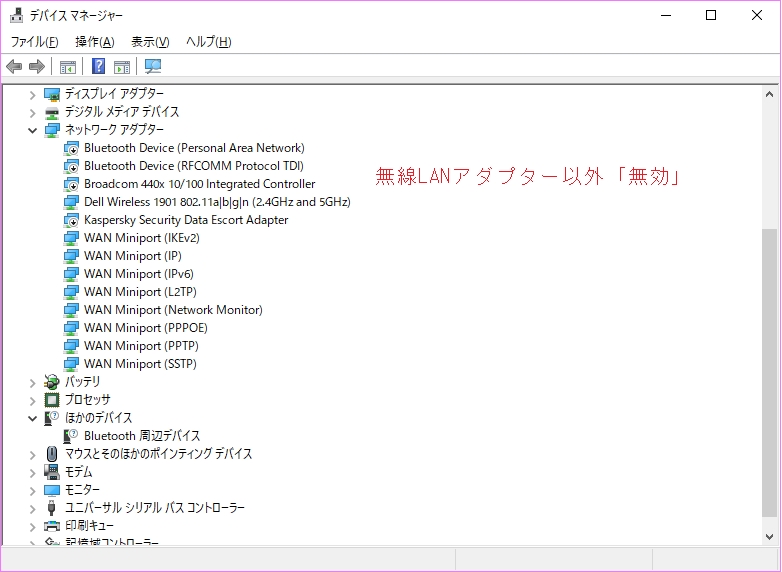Select Dell Wireless 1901 802.11a|b|g|n adapter

tap(217, 202)
